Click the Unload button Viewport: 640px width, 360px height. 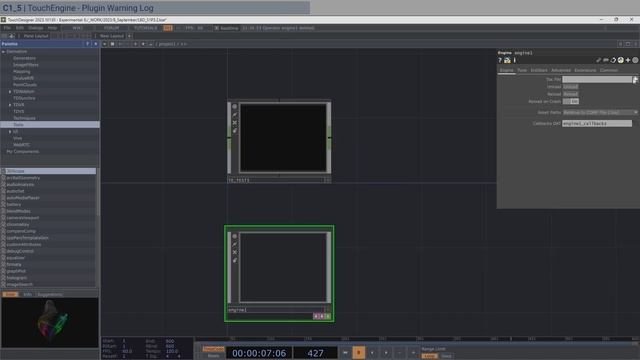point(570,87)
